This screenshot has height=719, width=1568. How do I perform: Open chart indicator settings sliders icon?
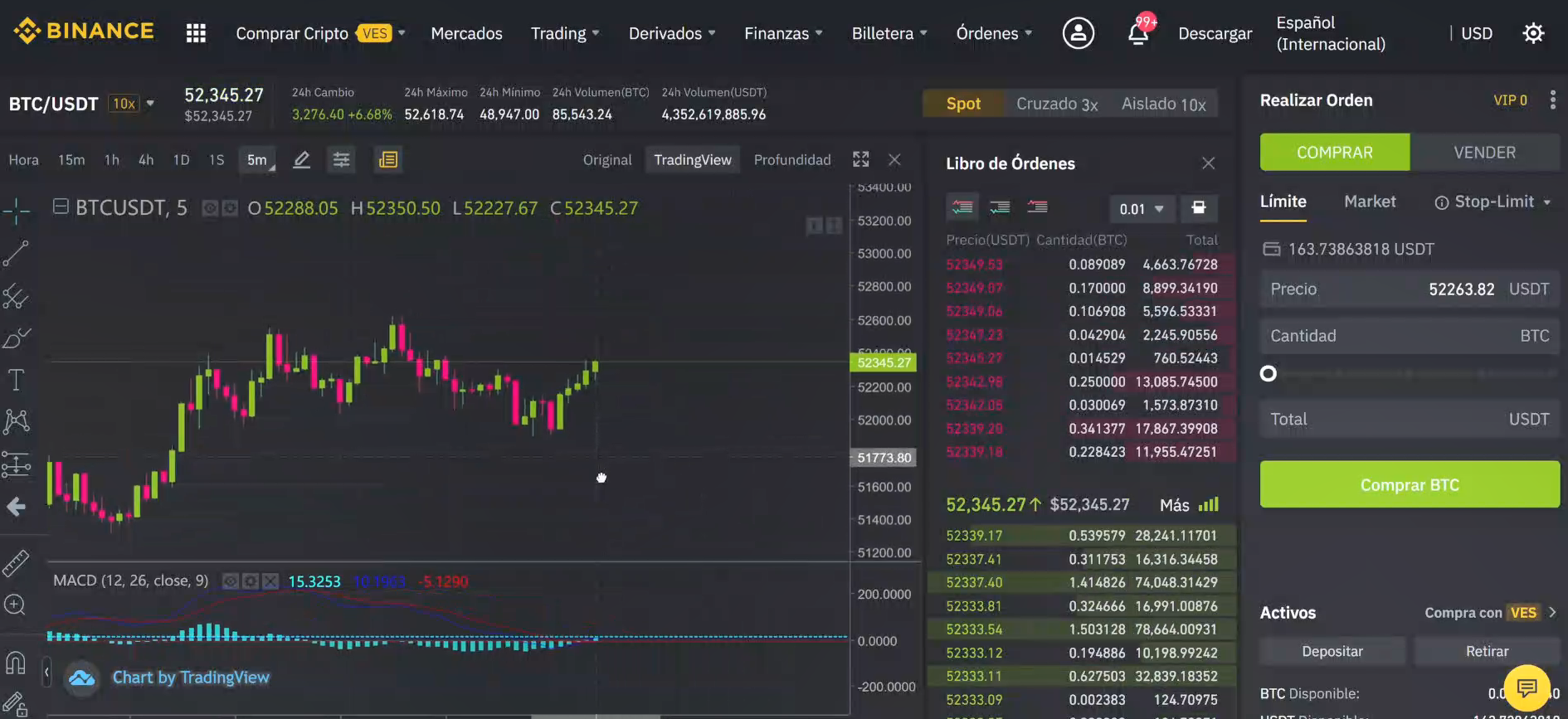[341, 159]
